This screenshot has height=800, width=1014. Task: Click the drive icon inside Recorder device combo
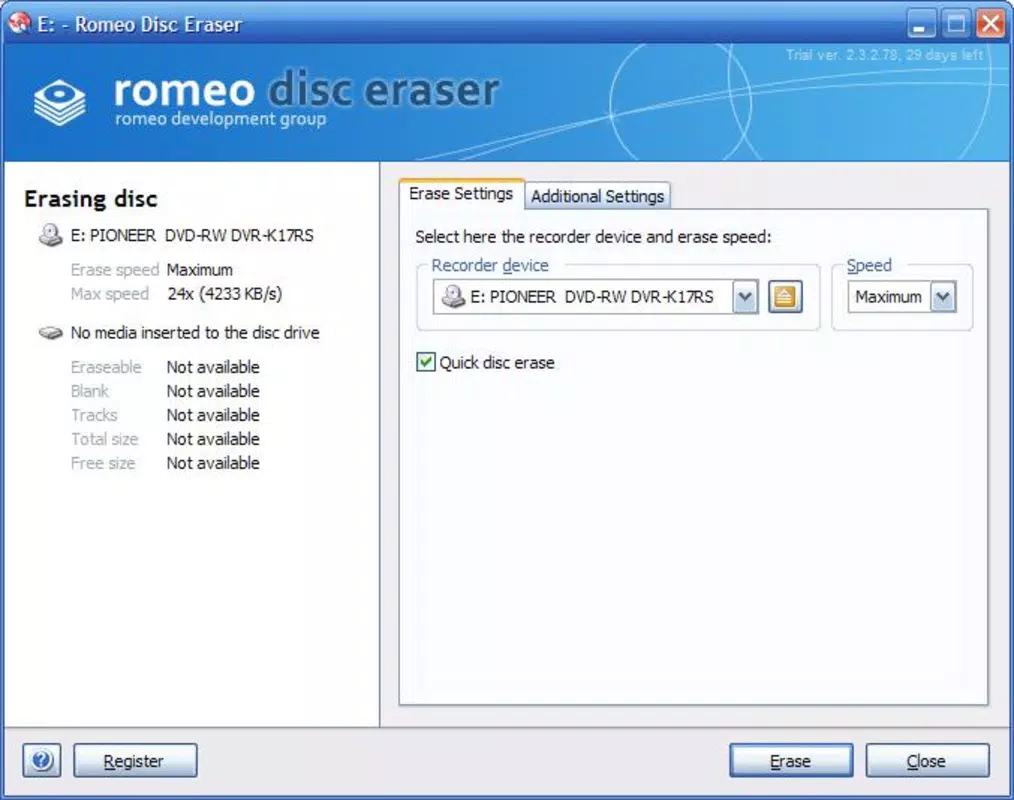[x=453, y=297]
